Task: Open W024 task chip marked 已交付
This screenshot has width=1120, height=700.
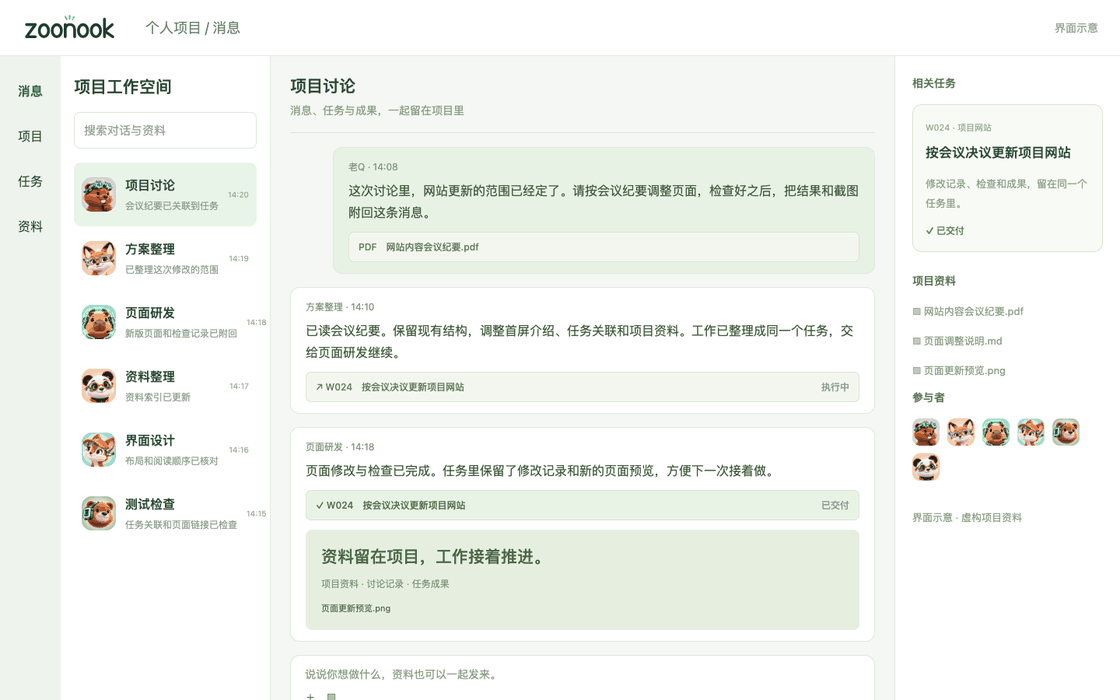Action: (x=582, y=505)
